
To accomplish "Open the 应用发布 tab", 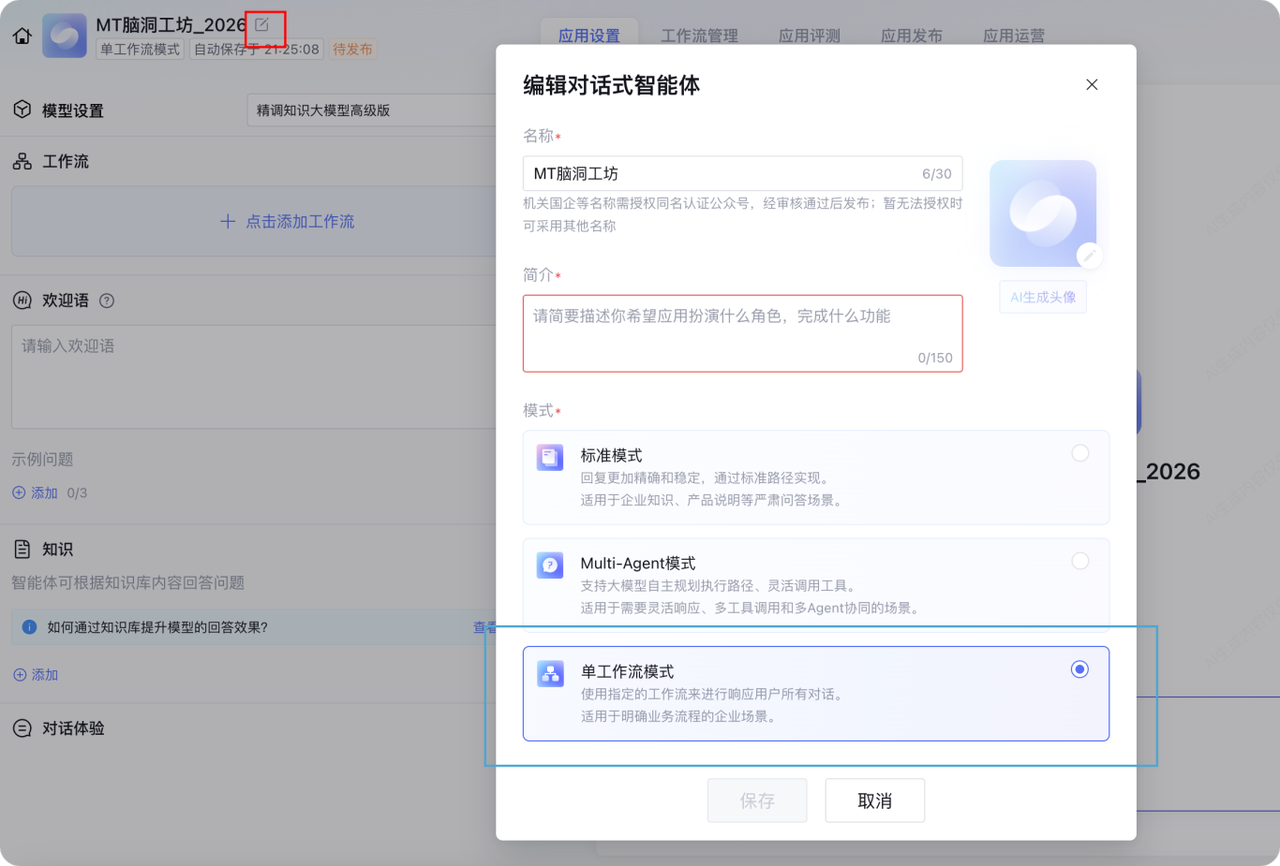I will click(911, 36).
